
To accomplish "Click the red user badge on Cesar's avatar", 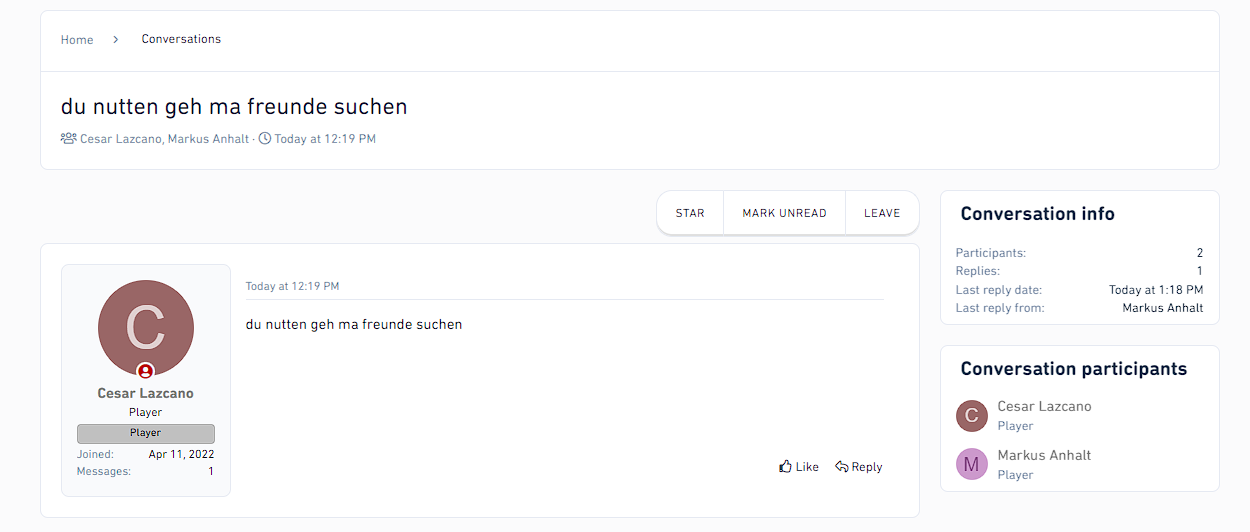I will click(146, 371).
